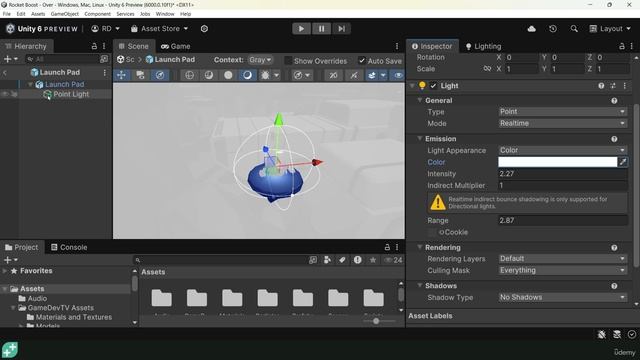The width and height of the screenshot is (640, 360).
Task: Edit the Range value field
Action: [562, 220]
